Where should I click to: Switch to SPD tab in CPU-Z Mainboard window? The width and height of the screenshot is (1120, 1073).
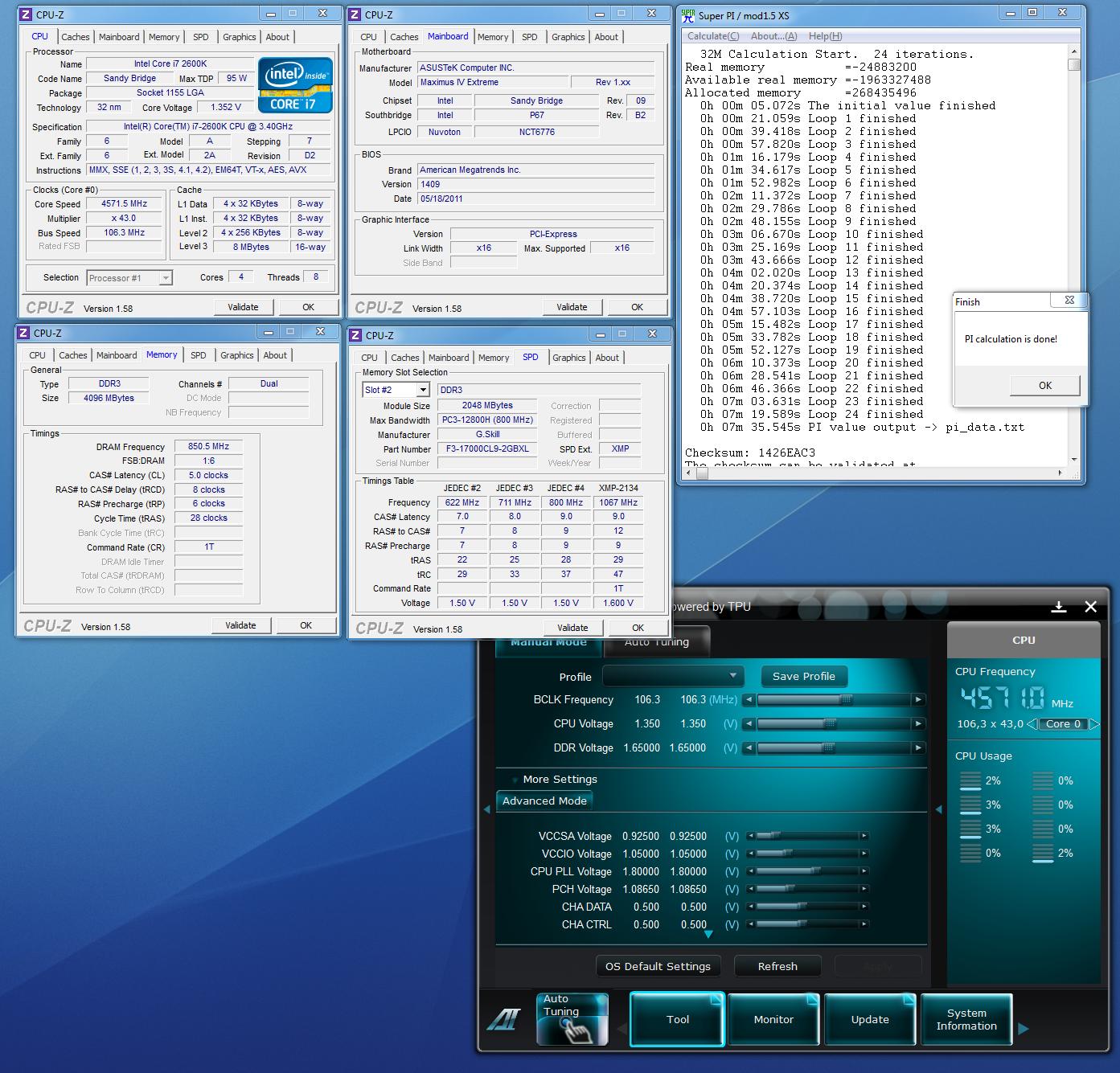529,37
